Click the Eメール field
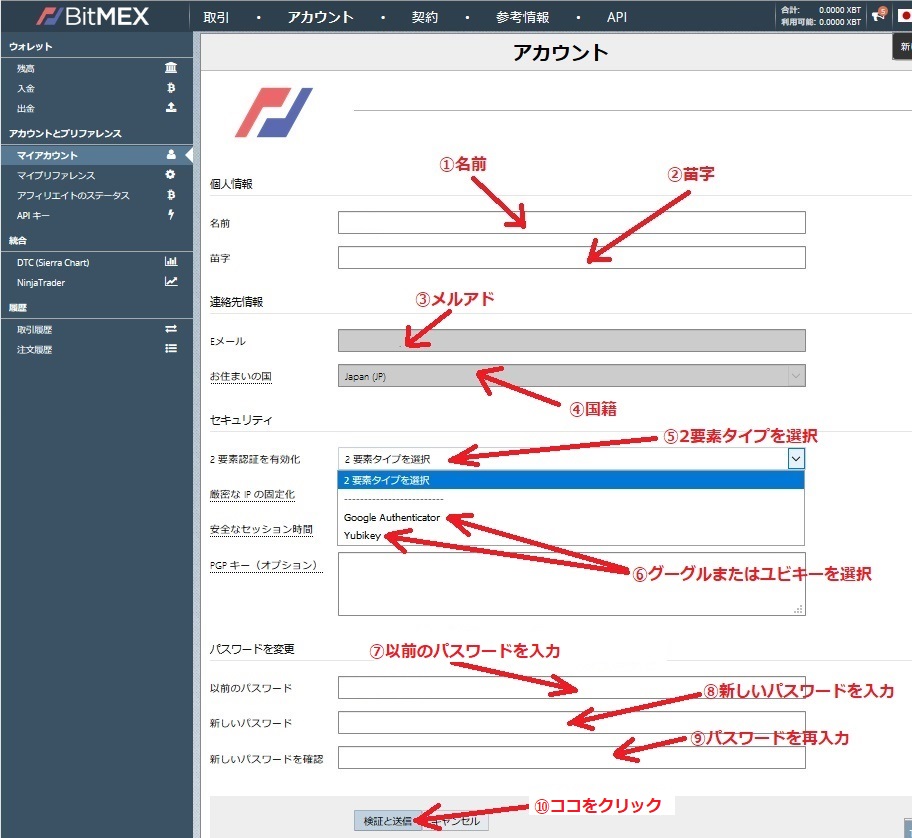Screen dimensions: 912x838 pyautogui.click(x=571, y=340)
